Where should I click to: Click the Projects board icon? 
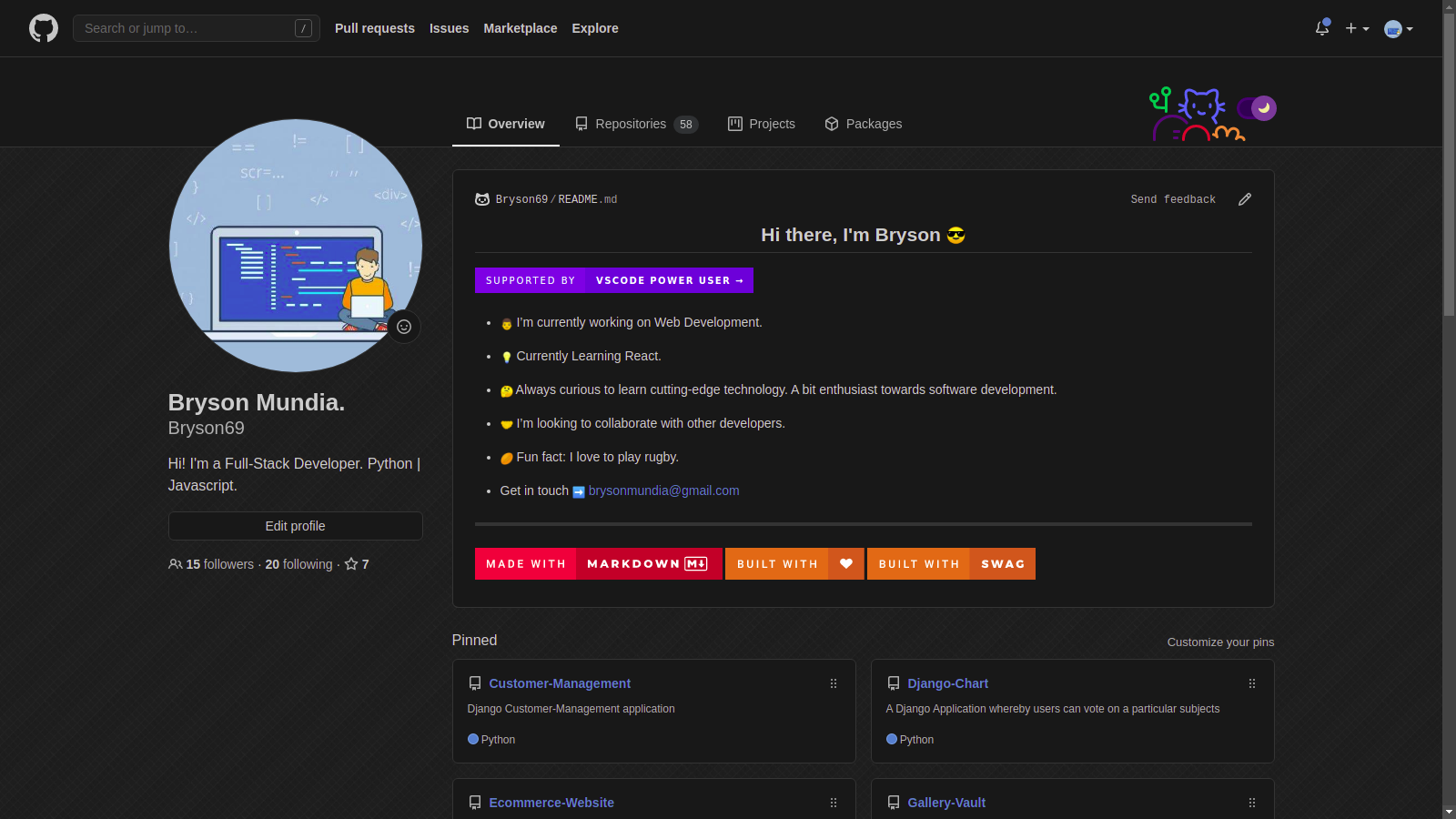pos(735,124)
